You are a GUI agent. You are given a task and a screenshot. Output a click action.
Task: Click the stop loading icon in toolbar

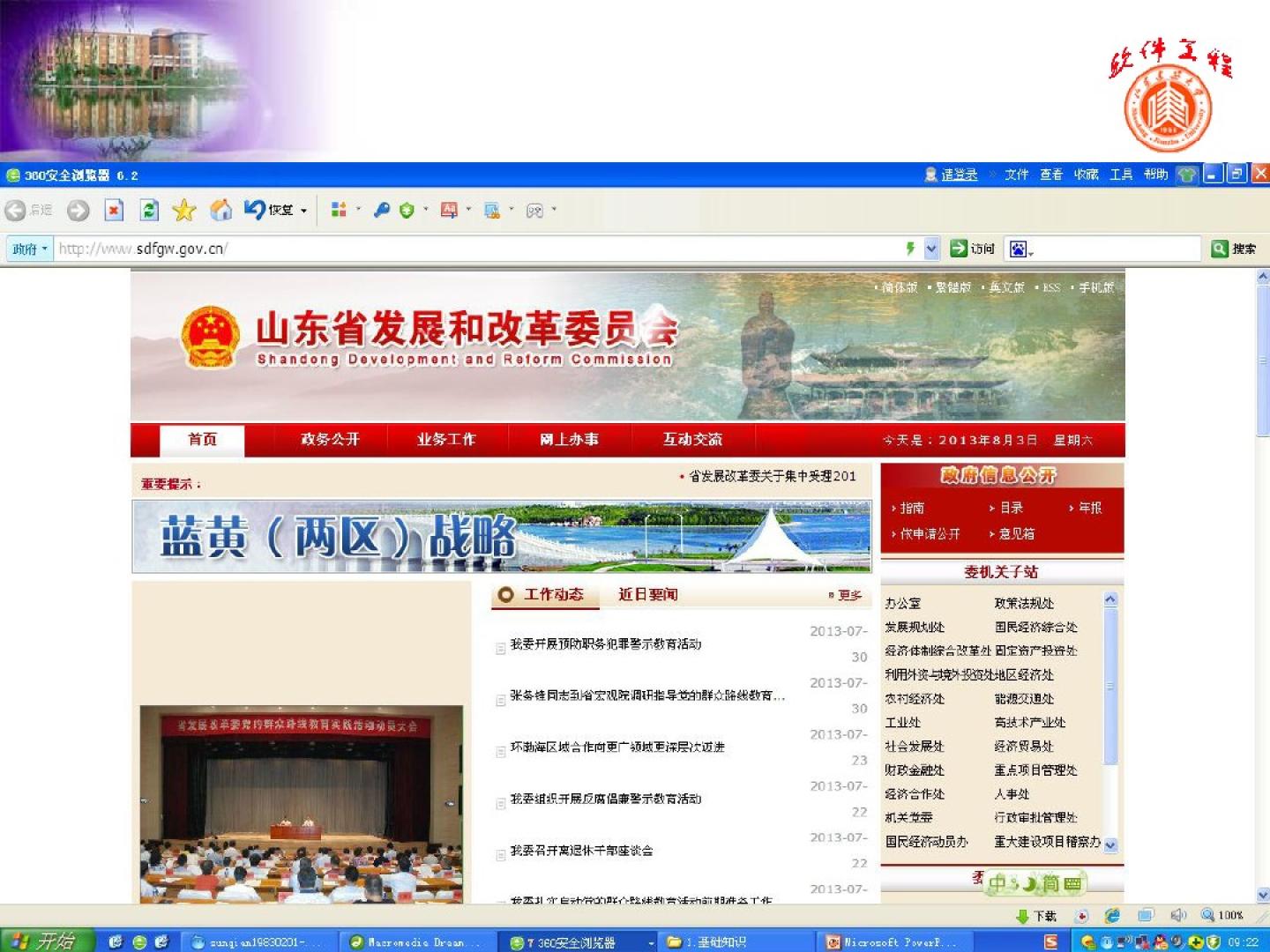114,210
